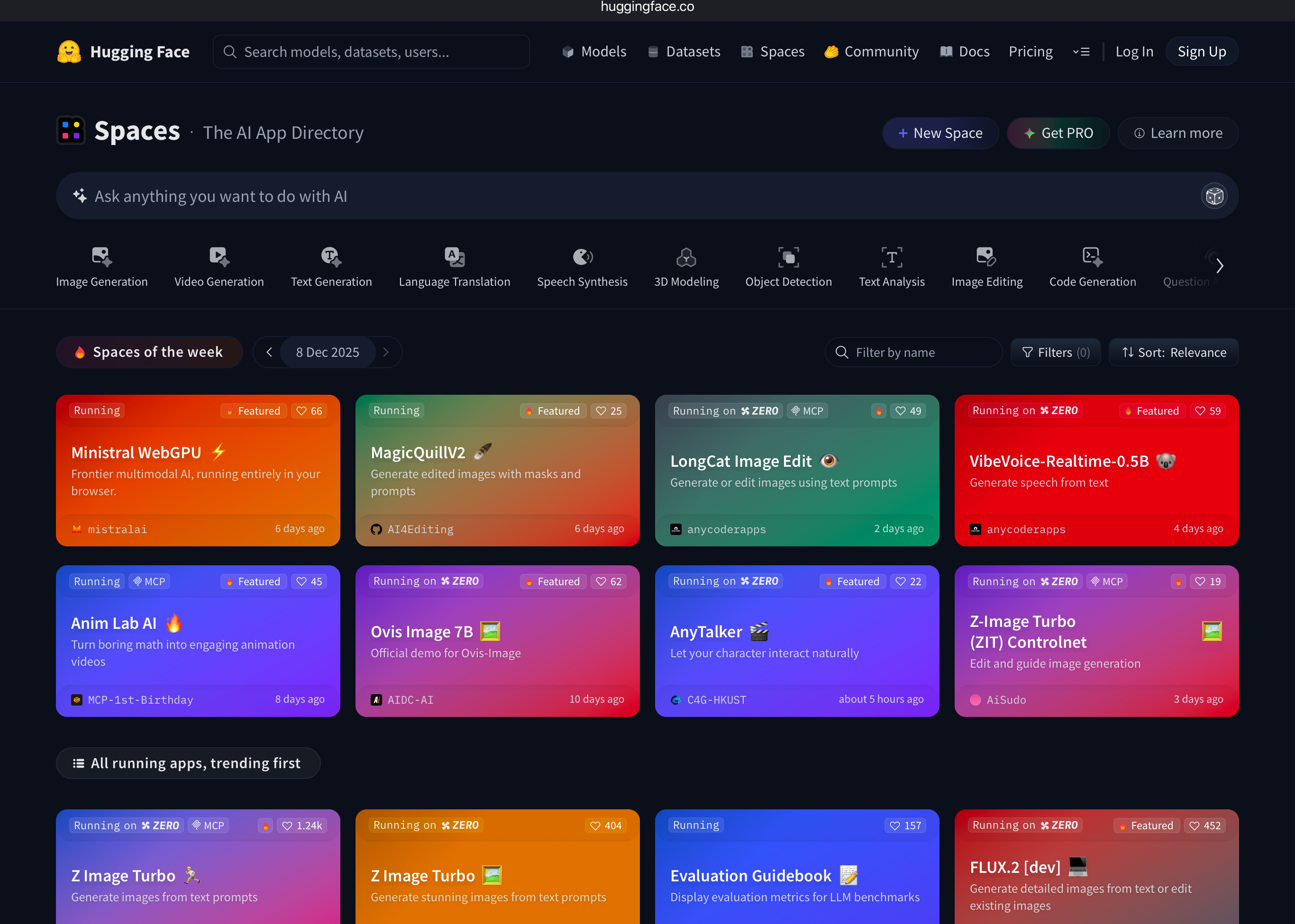Select the Code Generation category icon
Viewport: 1295px width, 924px height.
click(x=1092, y=257)
